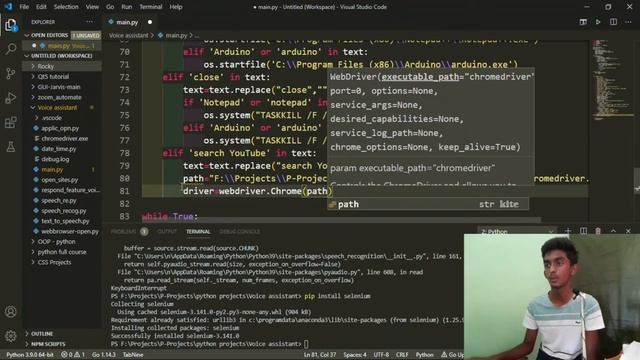Screen dimensions: 640x360
Task: Open the Run and Debug view
Action: (x=11, y=98)
